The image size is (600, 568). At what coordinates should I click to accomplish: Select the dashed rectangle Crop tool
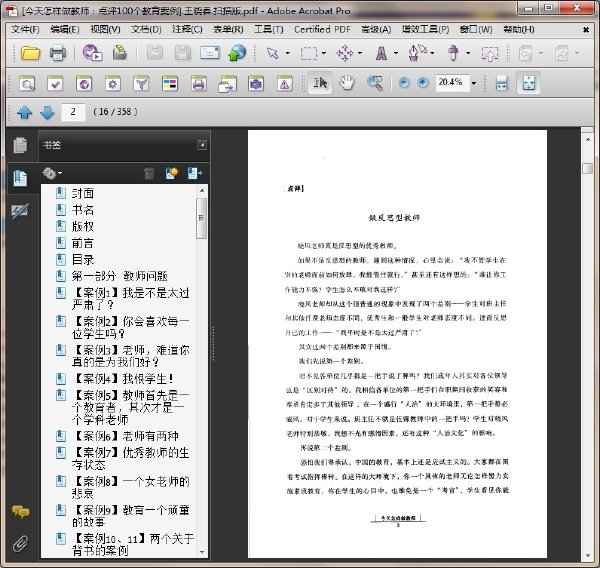(x=309, y=53)
